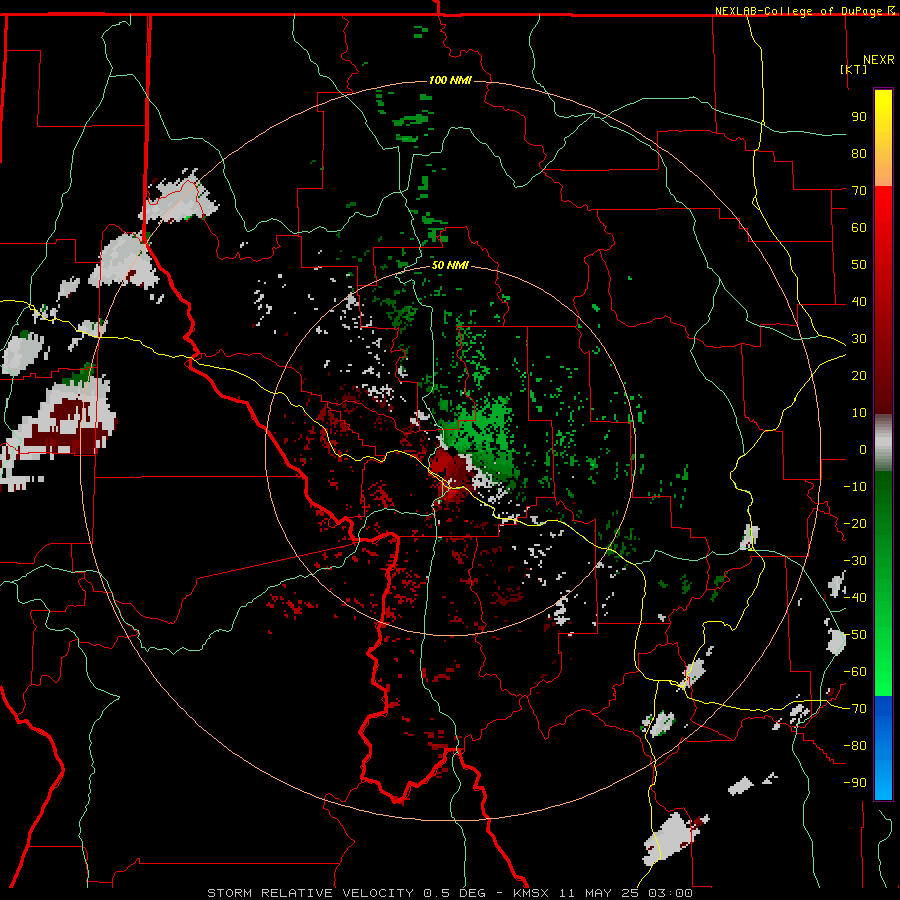Viewport: 900px width, 900px height.
Task: Click the 100 NMI range ring label
Action: [x=450, y=80]
